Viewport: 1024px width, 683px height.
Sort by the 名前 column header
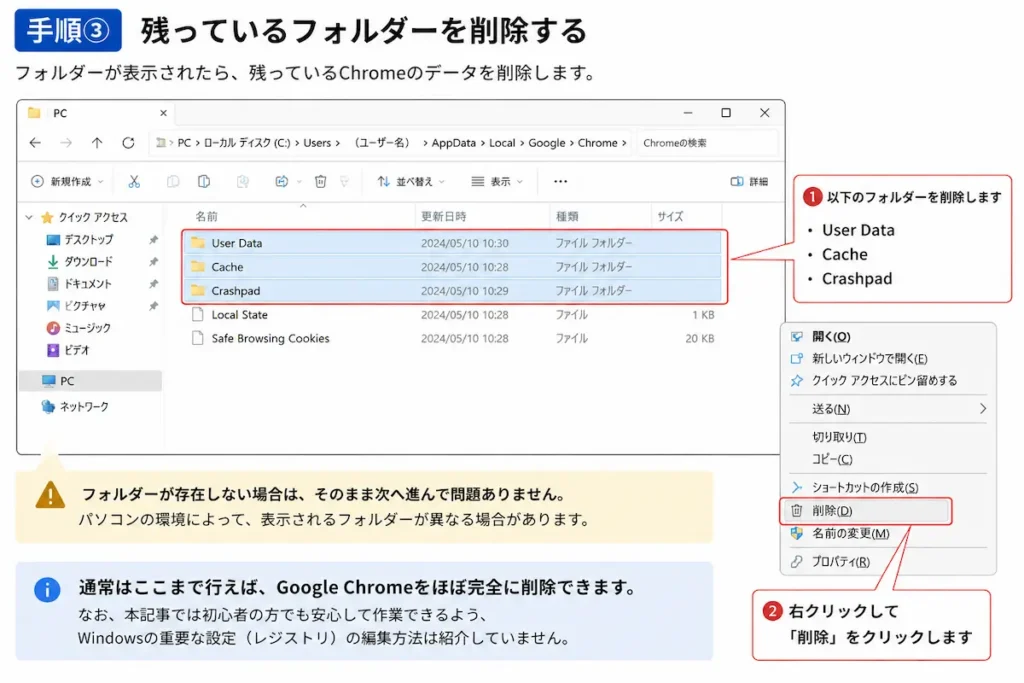(206, 216)
